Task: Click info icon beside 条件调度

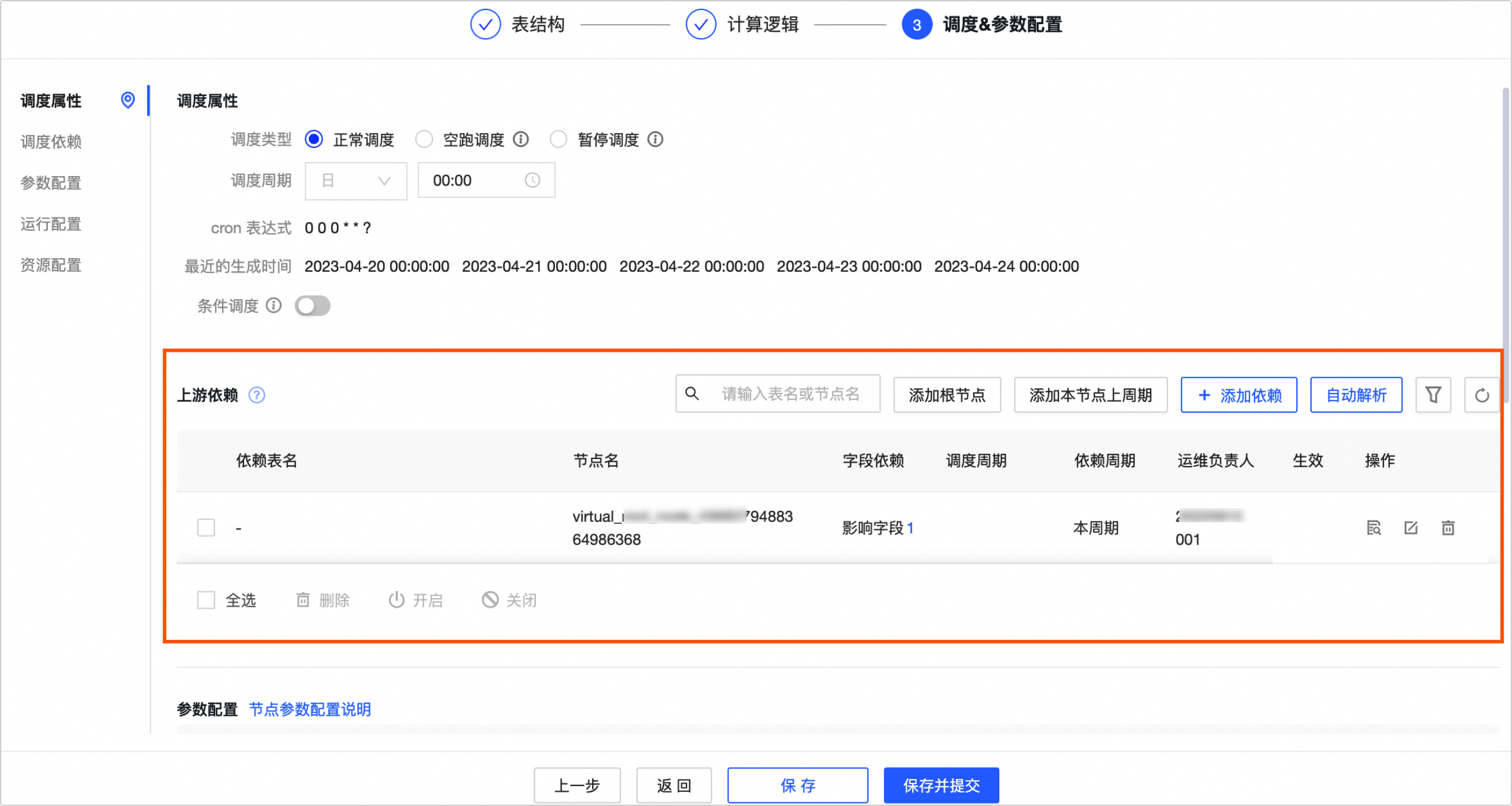Action: tap(273, 305)
